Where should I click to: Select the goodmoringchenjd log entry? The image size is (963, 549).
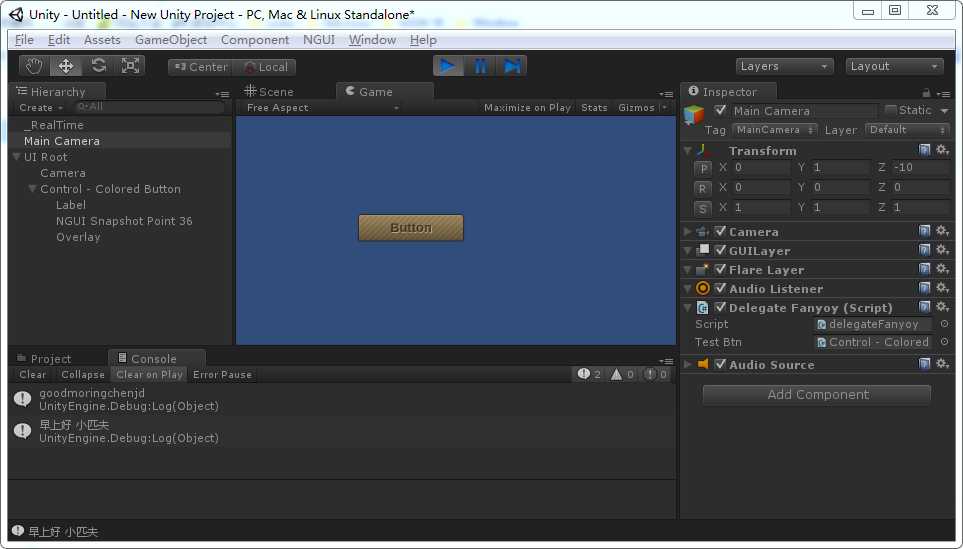coord(342,399)
